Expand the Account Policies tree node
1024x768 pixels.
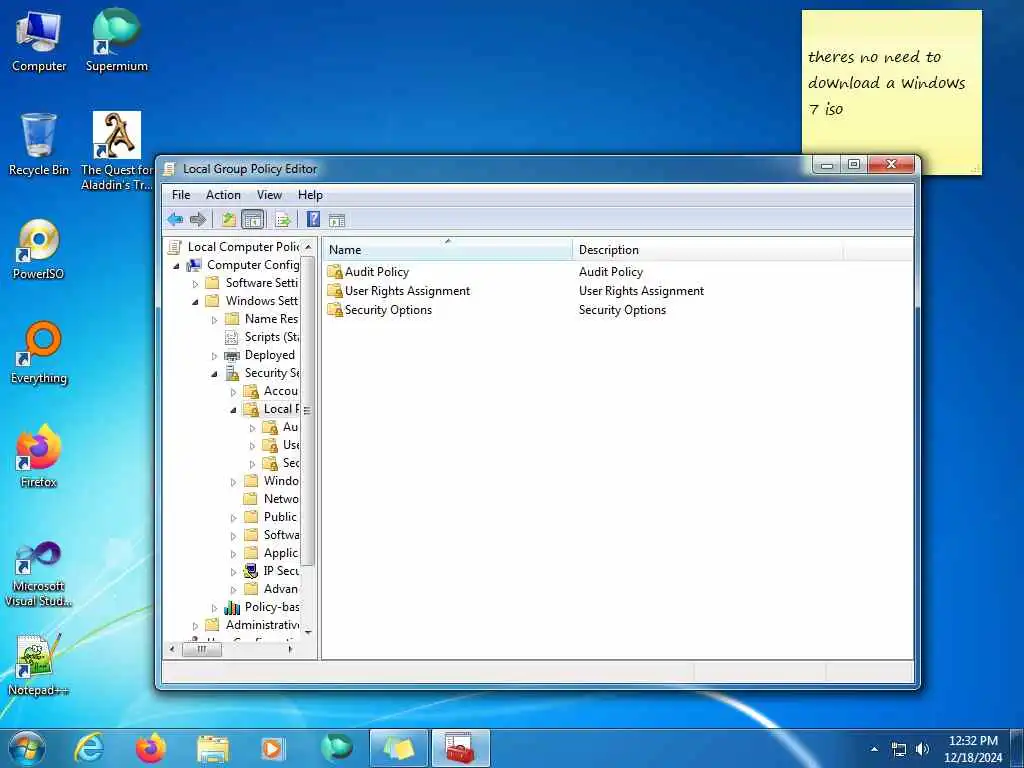[233, 392]
